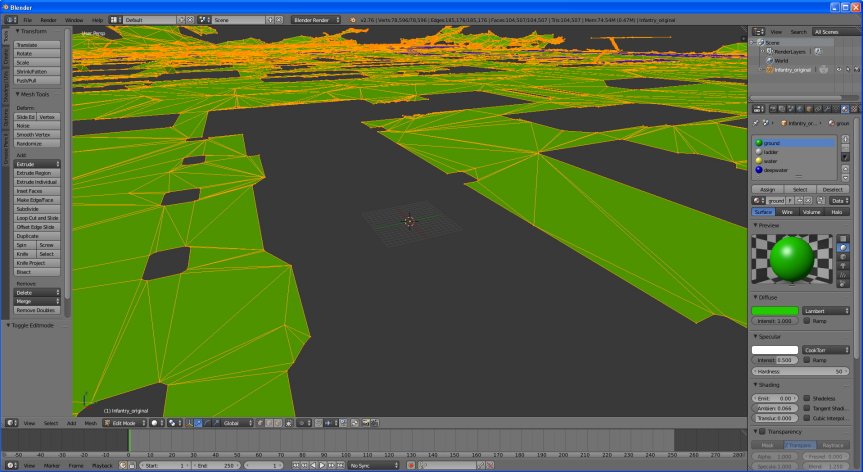
Task: Jump to the first frame
Action: click(x=296, y=465)
